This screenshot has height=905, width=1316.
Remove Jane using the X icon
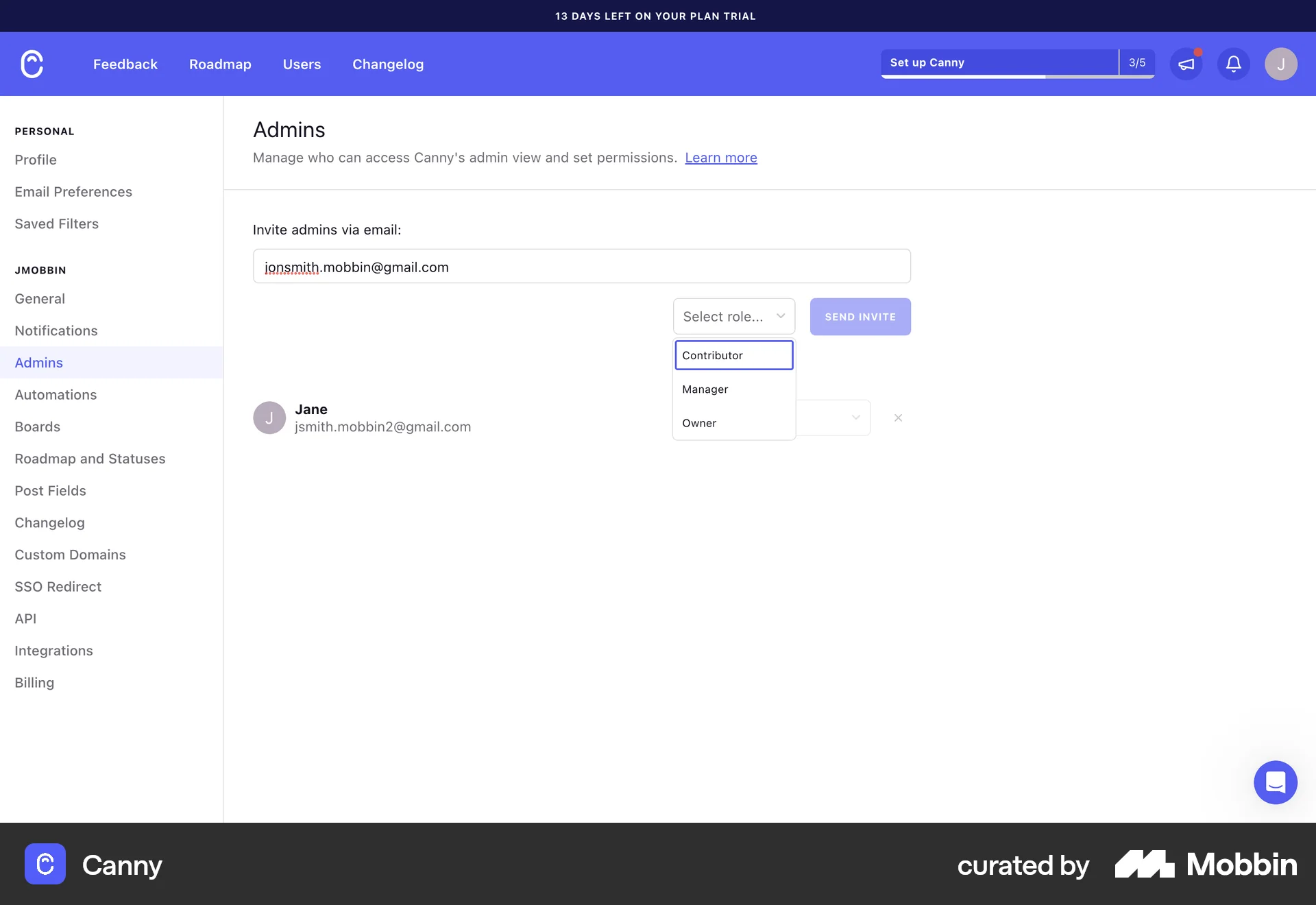(898, 418)
